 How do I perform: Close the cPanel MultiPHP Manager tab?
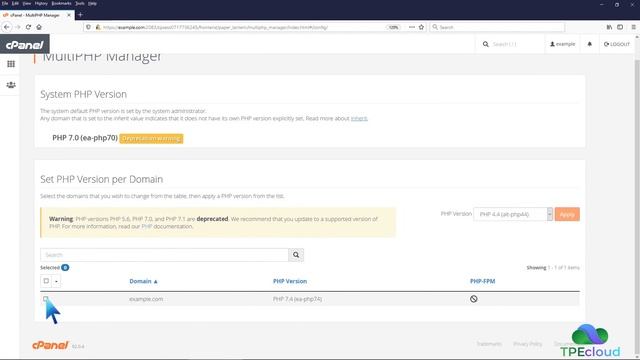click(69, 15)
